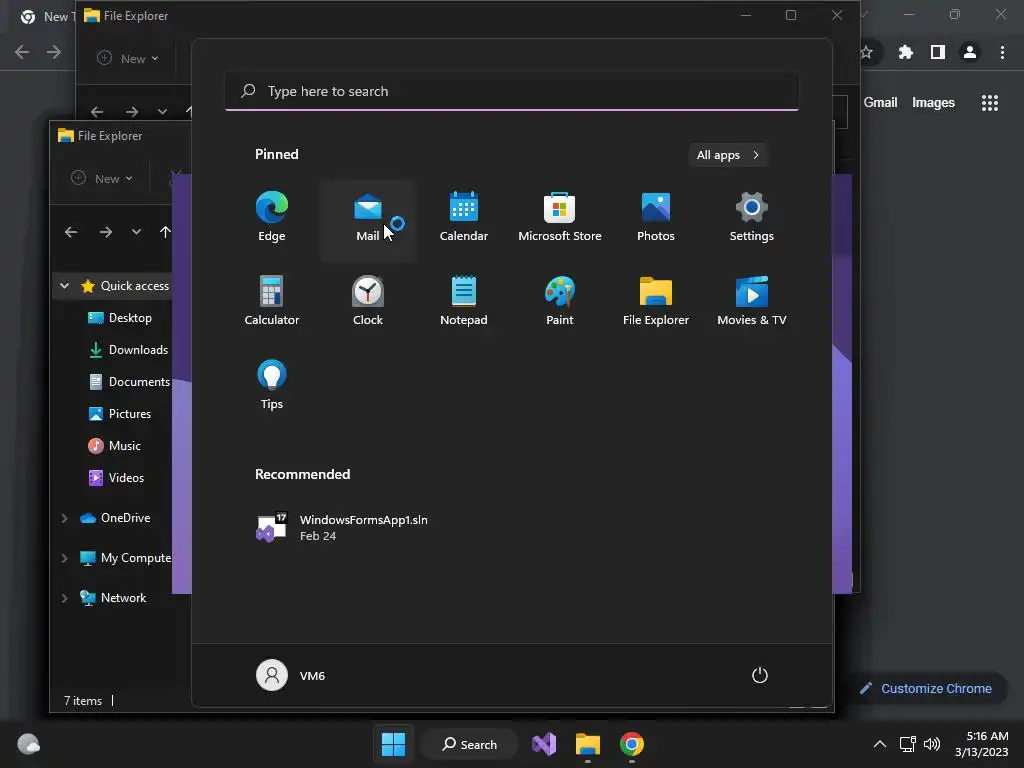Screen dimensions: 1024x768
Task: Click the power button in Start menu
Action: click(x=760, y=675)
